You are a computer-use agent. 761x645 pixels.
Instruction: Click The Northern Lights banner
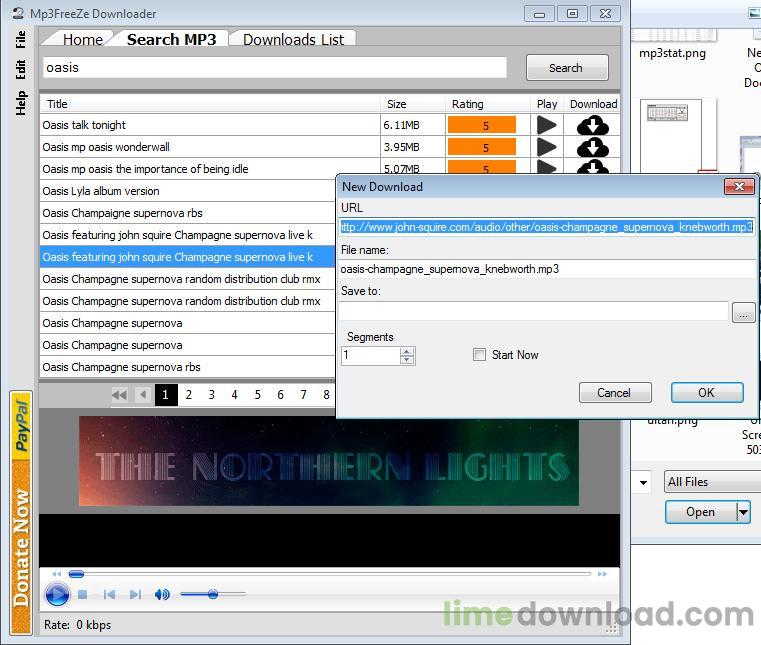click(329, 461)
